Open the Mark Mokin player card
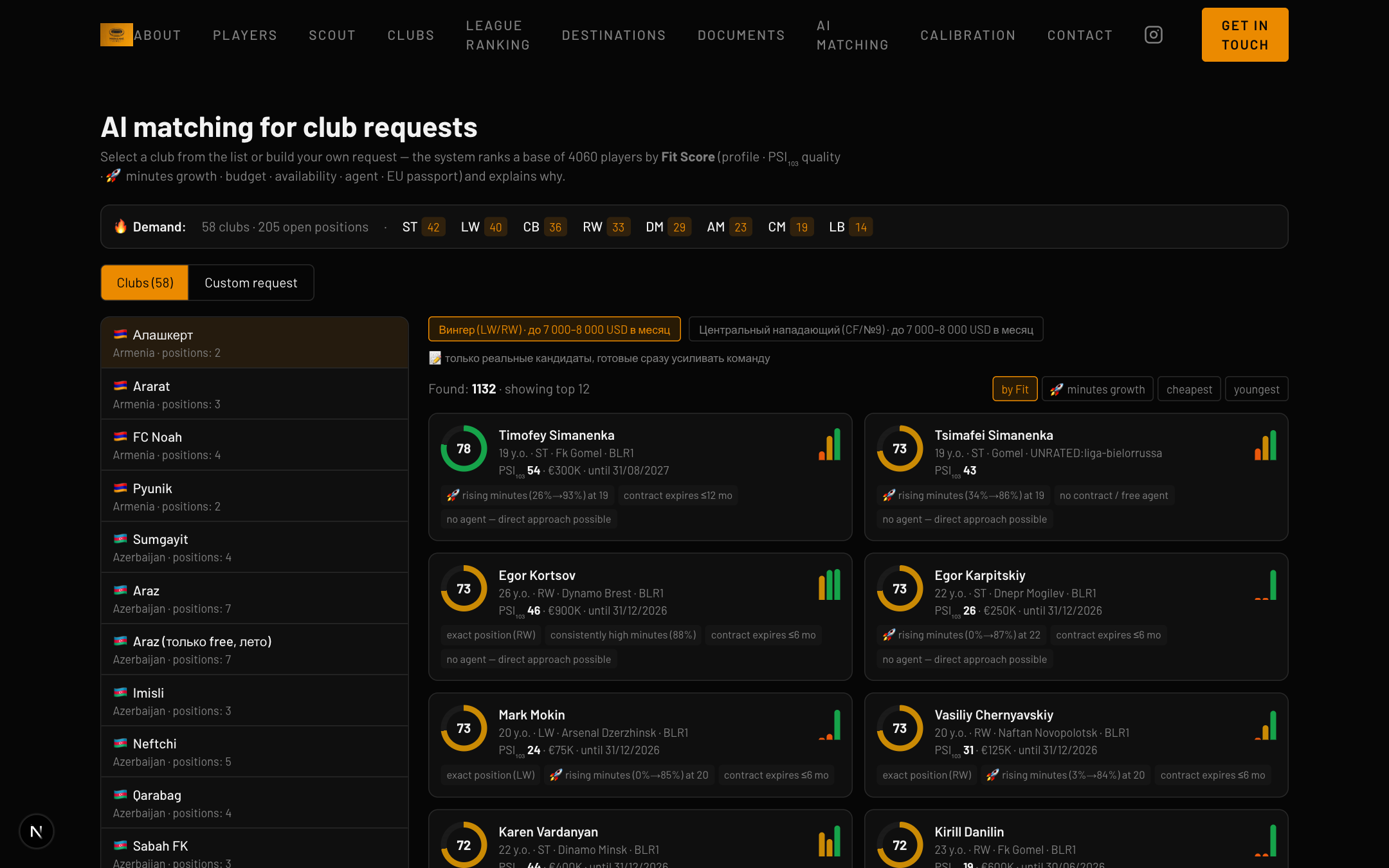The image size is (1389, 868). [640, 745]
